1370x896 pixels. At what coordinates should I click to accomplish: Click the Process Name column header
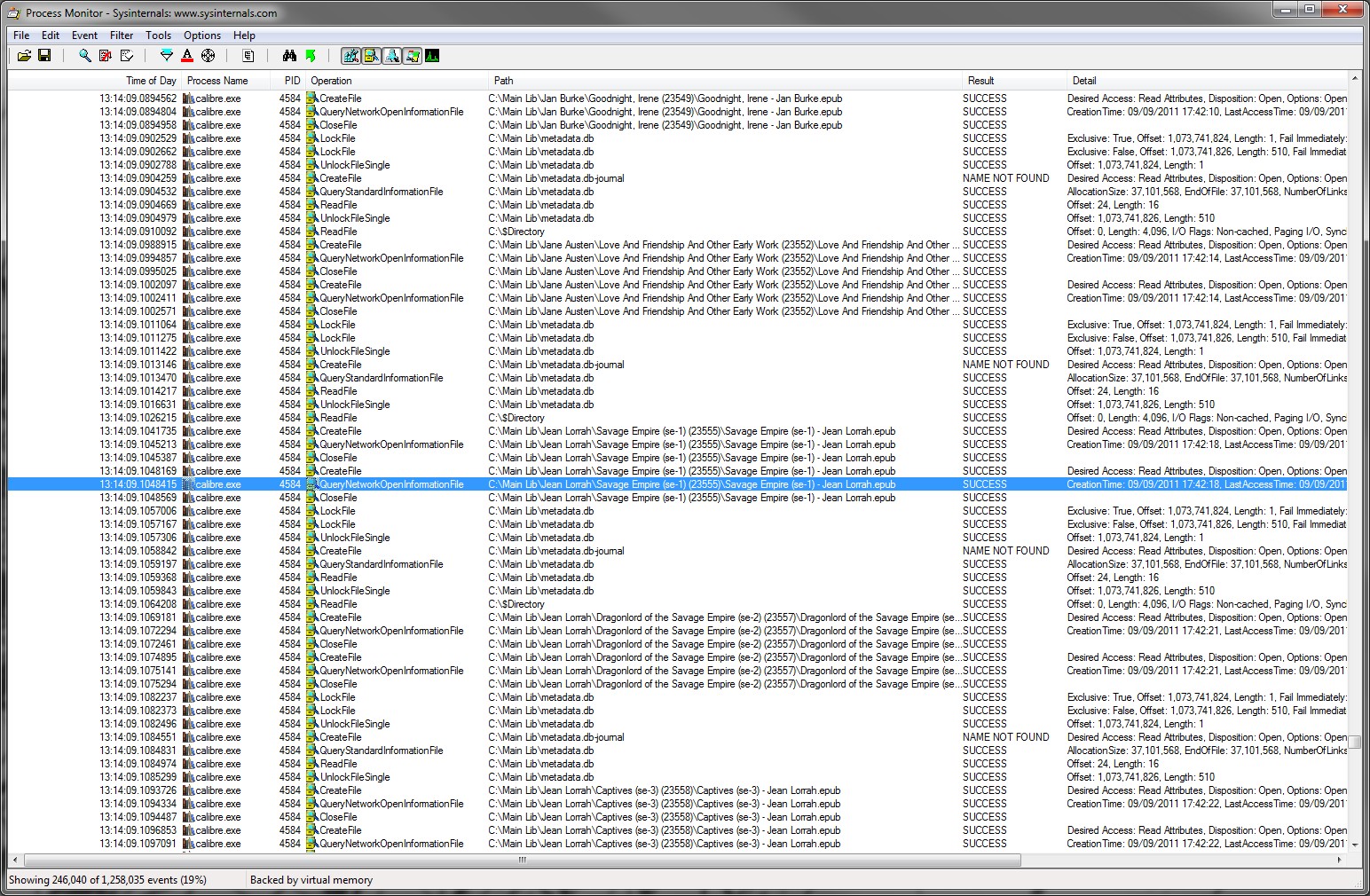[x=226, y=81]
